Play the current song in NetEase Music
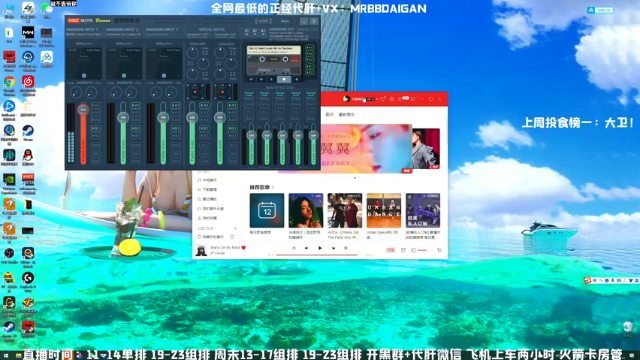640x360 pixels. [320, 248]
